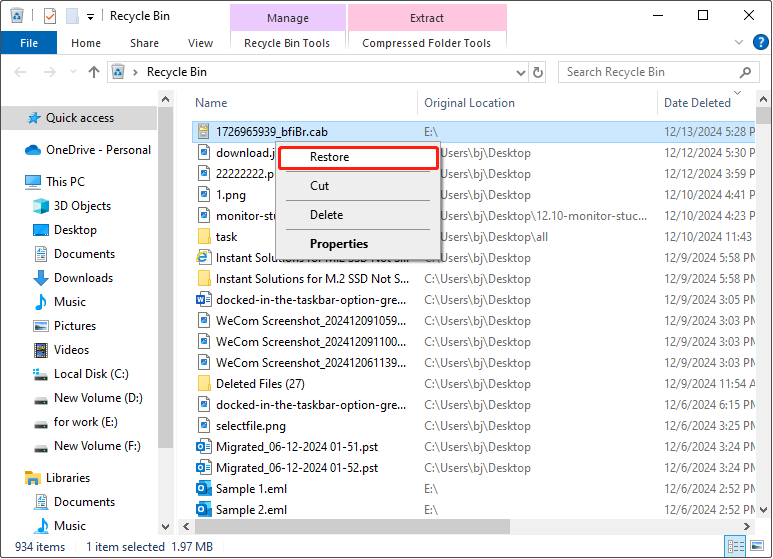Click the file list vertical scrollbar down arrow
Screen dimensions: 773x559
tap(763, 510)
